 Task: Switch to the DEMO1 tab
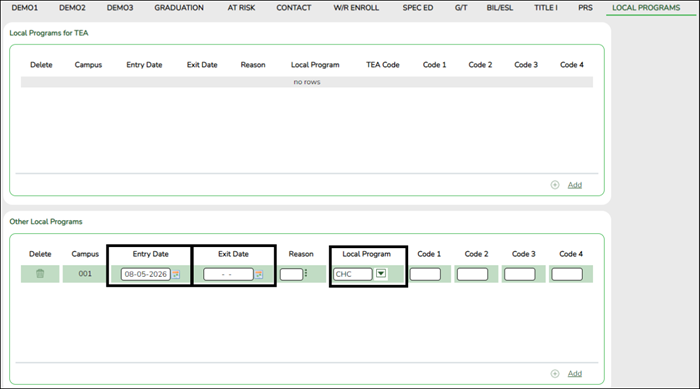pyautogui.click(x=25, y=8)
